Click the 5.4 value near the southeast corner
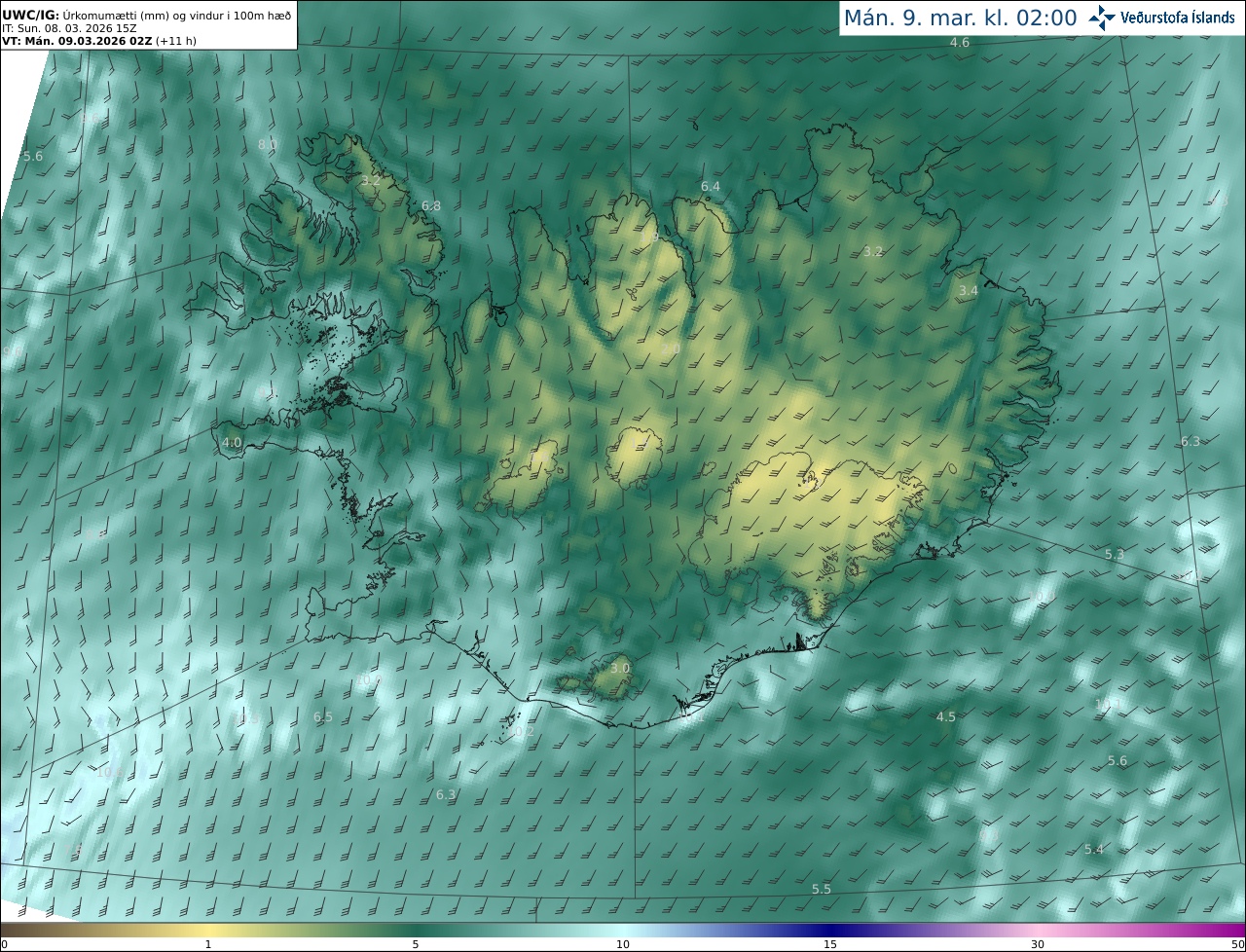 tap(1094, 850)
